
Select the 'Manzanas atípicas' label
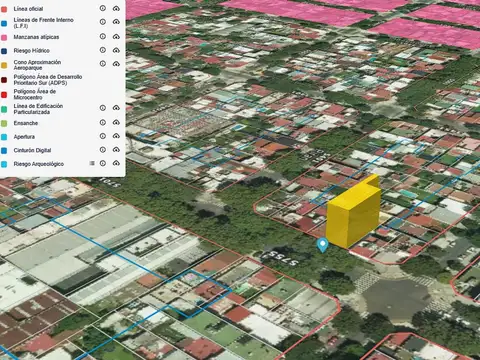click(x=36, y=37)
